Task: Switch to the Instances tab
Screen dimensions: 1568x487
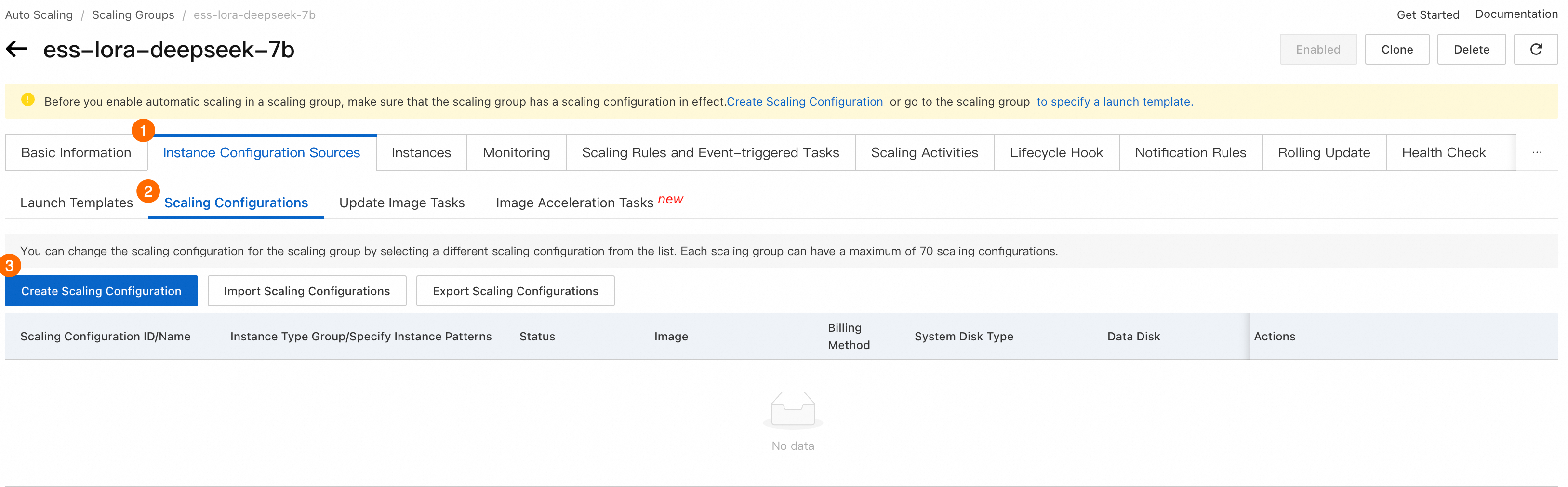Action: click(x=421, y=153)
